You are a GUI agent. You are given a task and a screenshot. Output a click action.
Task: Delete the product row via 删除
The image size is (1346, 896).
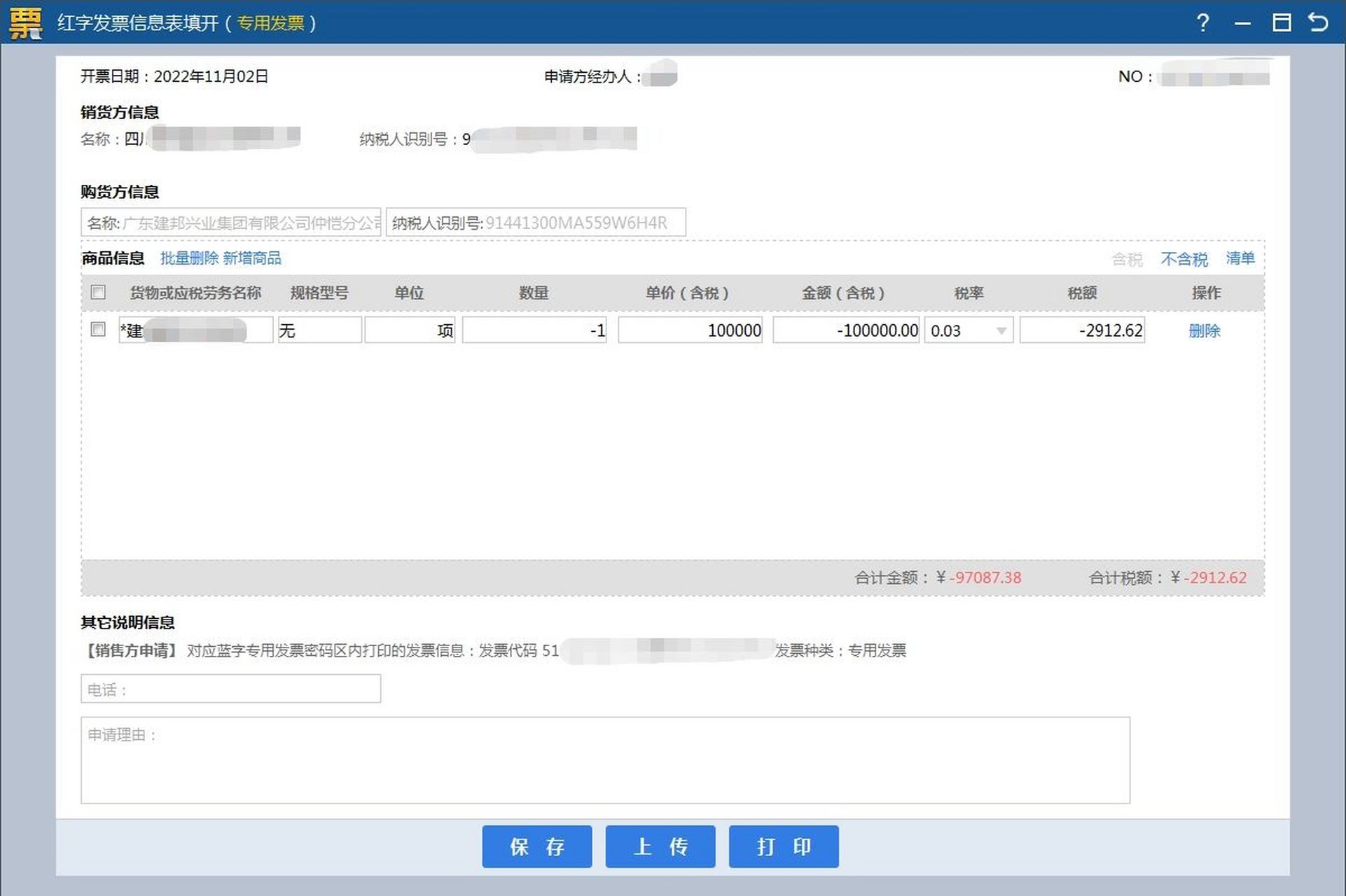point(1205,330)
